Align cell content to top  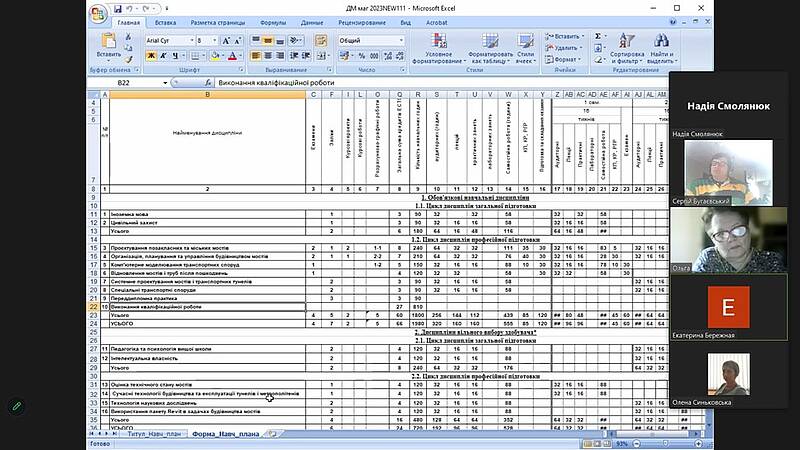click(256, 40)
